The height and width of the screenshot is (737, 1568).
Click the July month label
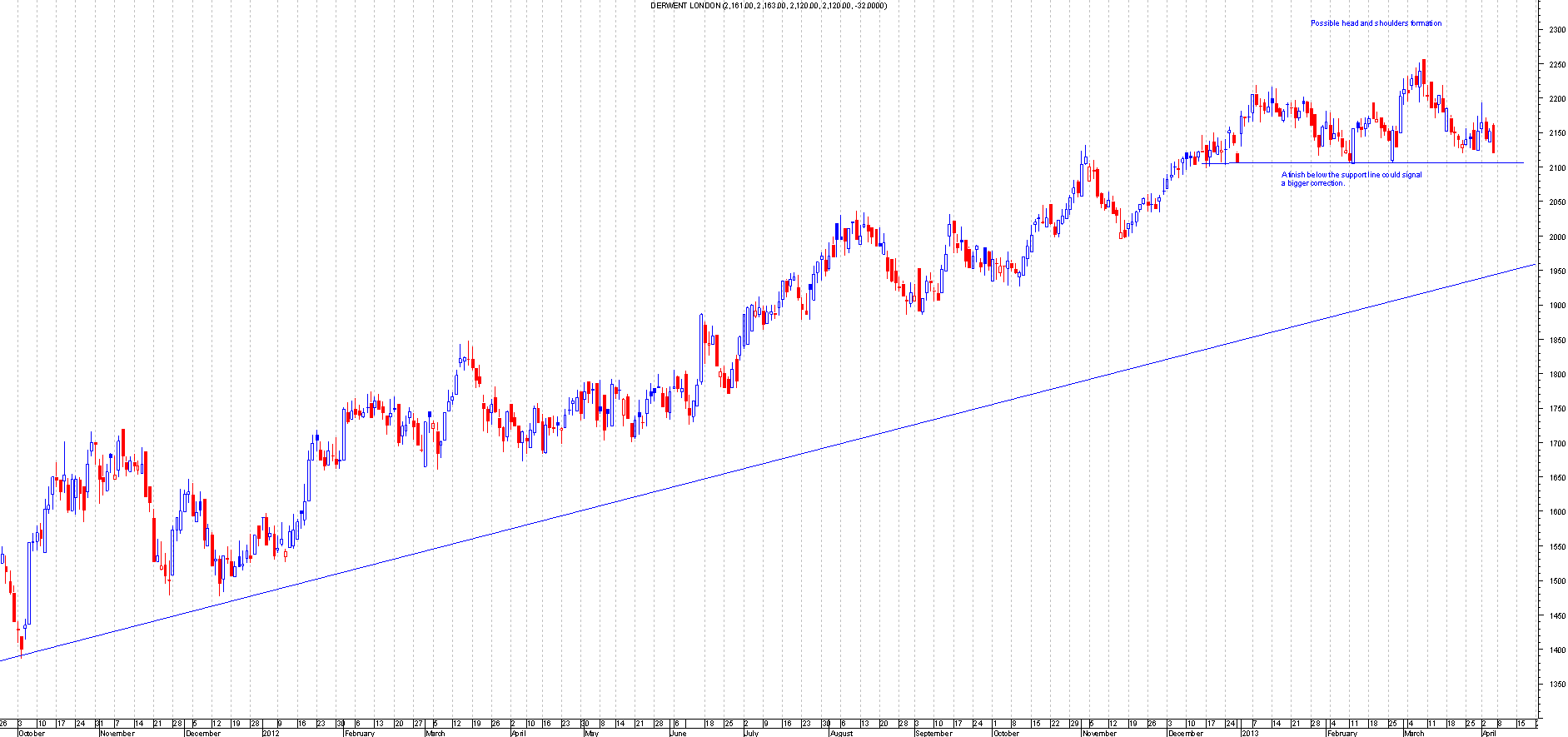pyautogui.click(x=750, y=734)
